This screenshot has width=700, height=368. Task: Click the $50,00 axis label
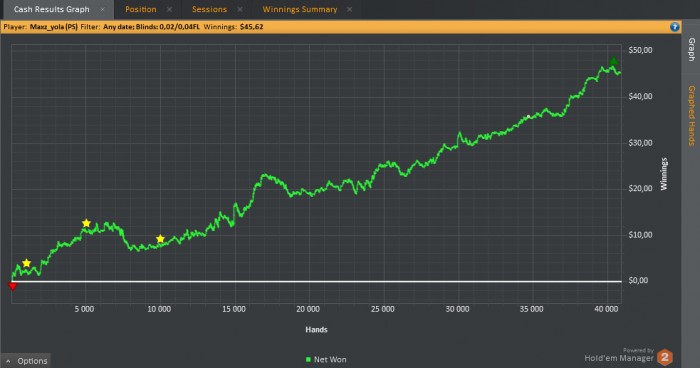tap(640, 50)
